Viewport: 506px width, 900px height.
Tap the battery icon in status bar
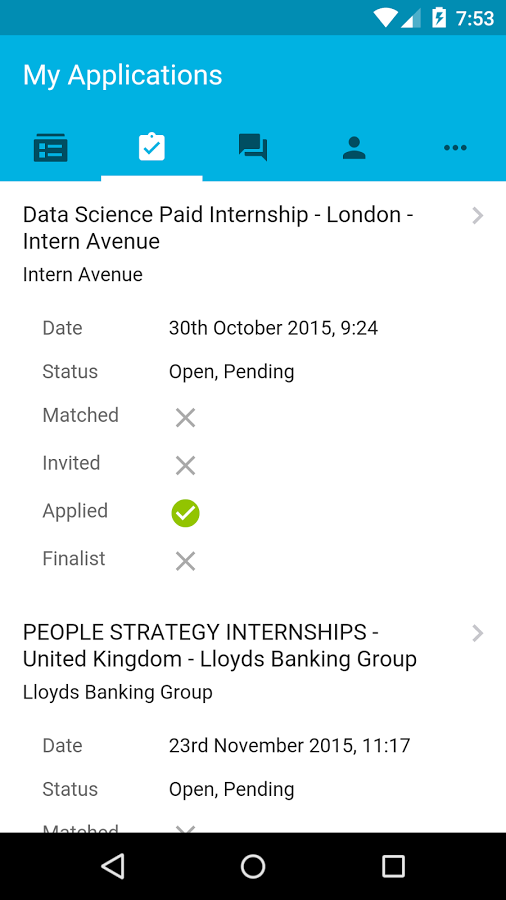pos(438,18)
